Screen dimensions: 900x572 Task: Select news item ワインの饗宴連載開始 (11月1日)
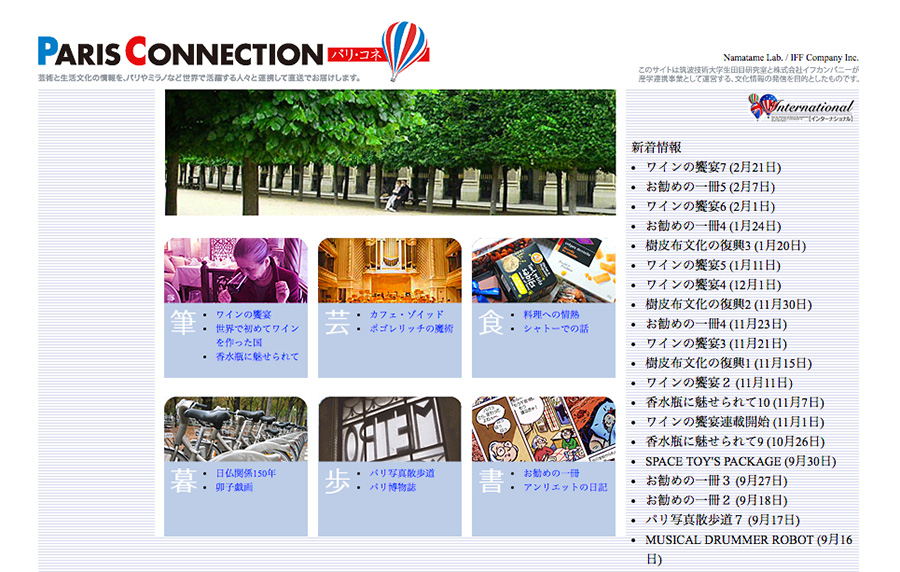[x=735, y=422]
